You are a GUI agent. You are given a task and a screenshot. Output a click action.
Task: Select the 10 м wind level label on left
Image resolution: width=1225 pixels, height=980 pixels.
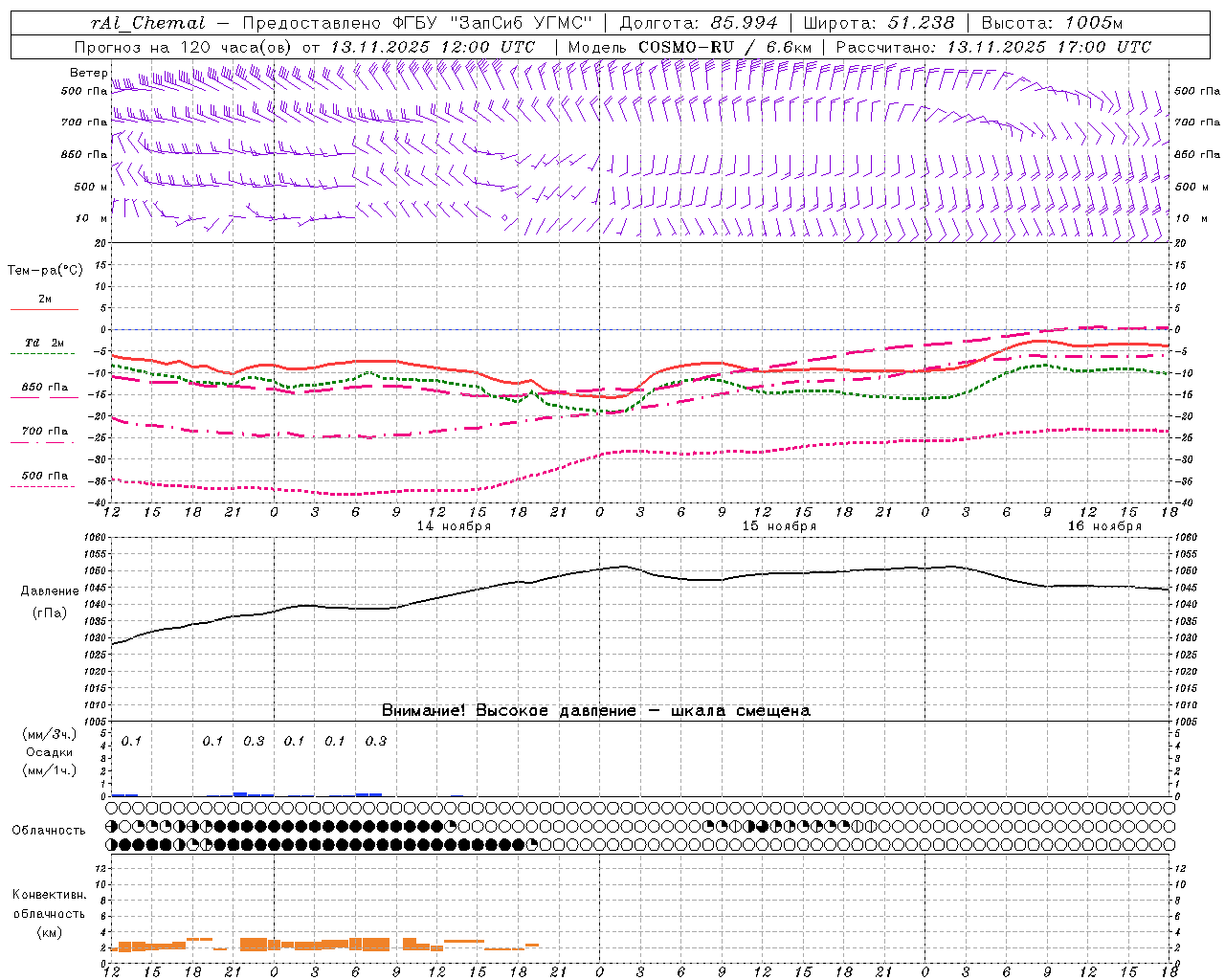(91, 218)
